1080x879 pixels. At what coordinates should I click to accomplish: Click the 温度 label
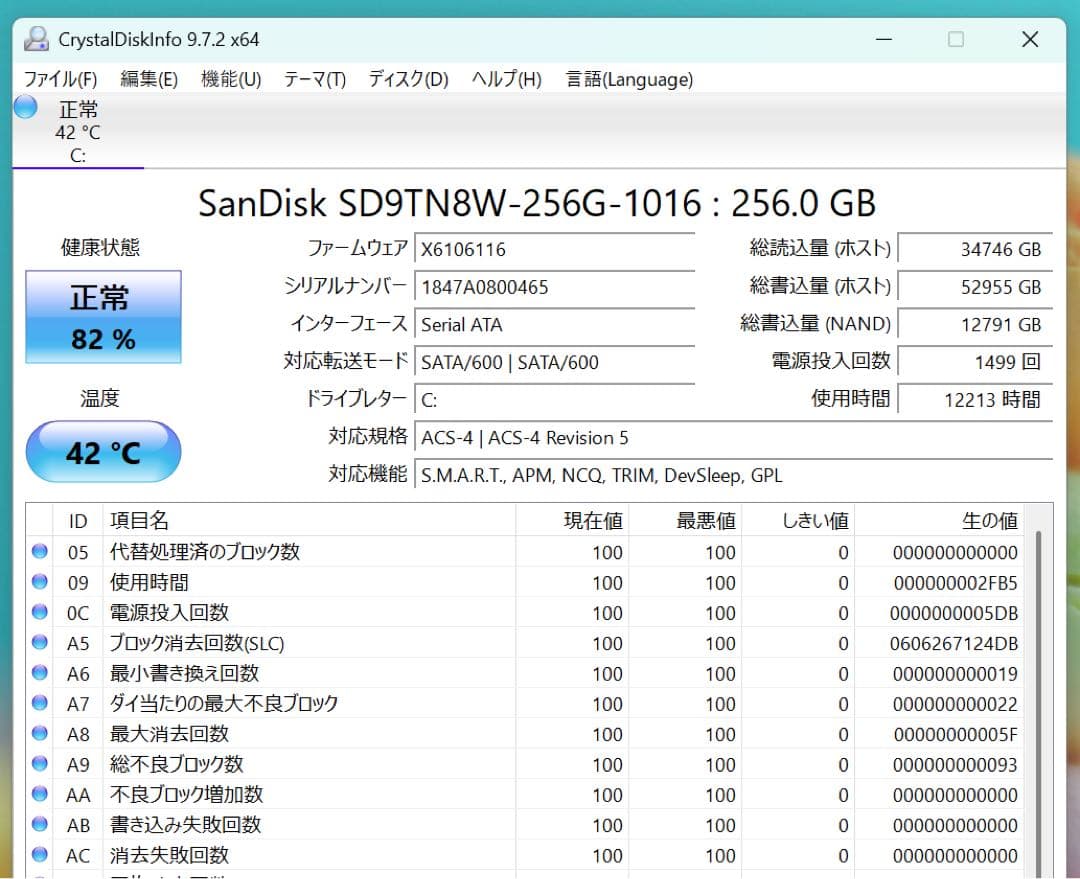tap(100, 398)
